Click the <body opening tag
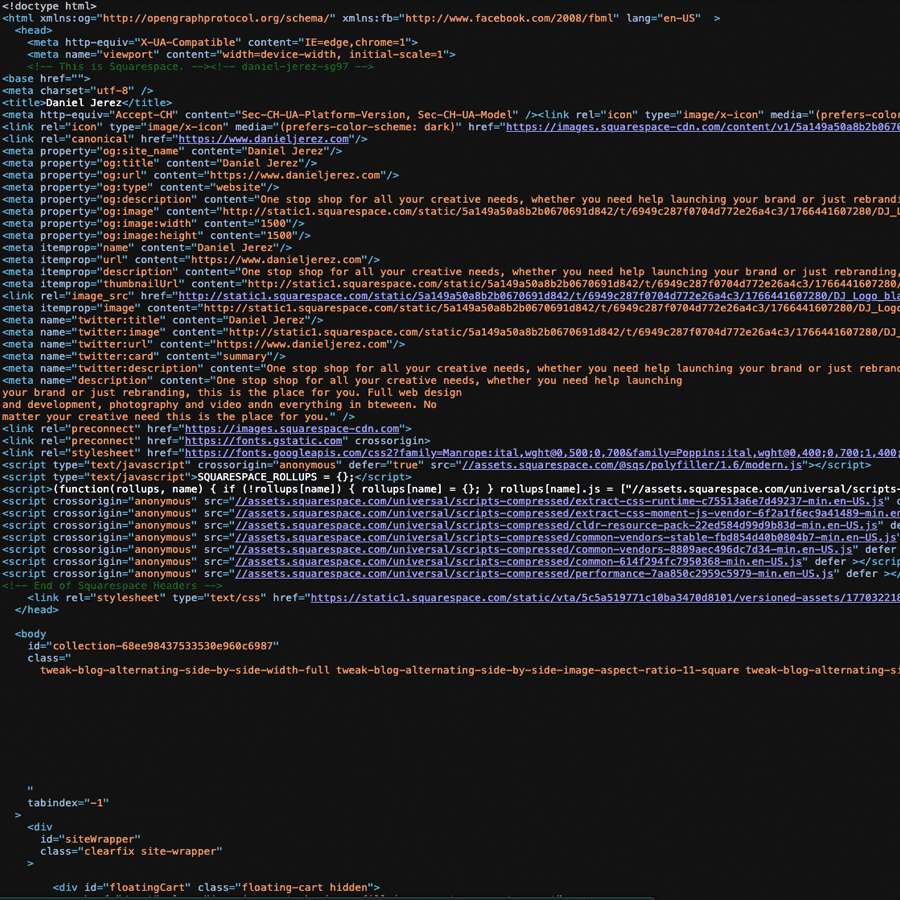The image size is (900, 900). 30,634
